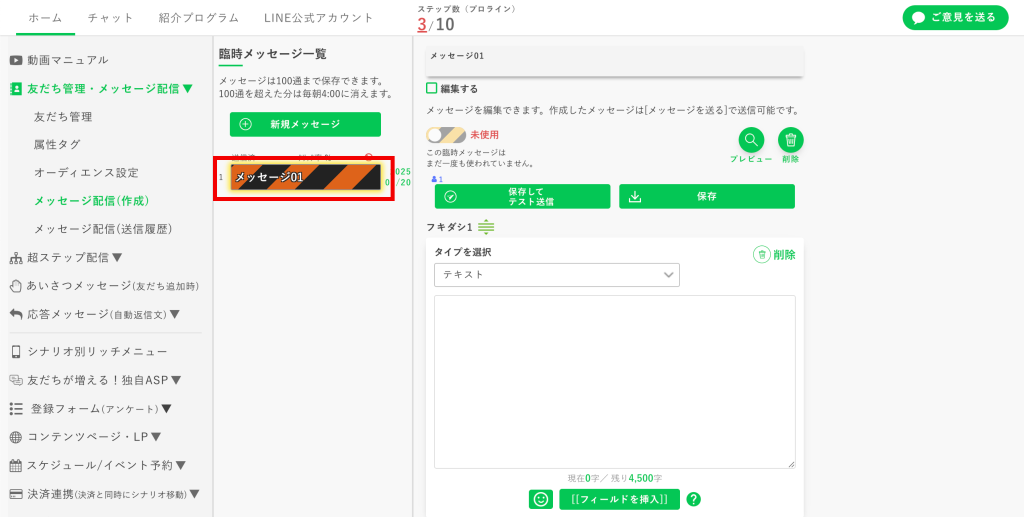Click the あいさつメッセージ hand icon
This screenshot has width=1024, height=517.
point(16,286)
